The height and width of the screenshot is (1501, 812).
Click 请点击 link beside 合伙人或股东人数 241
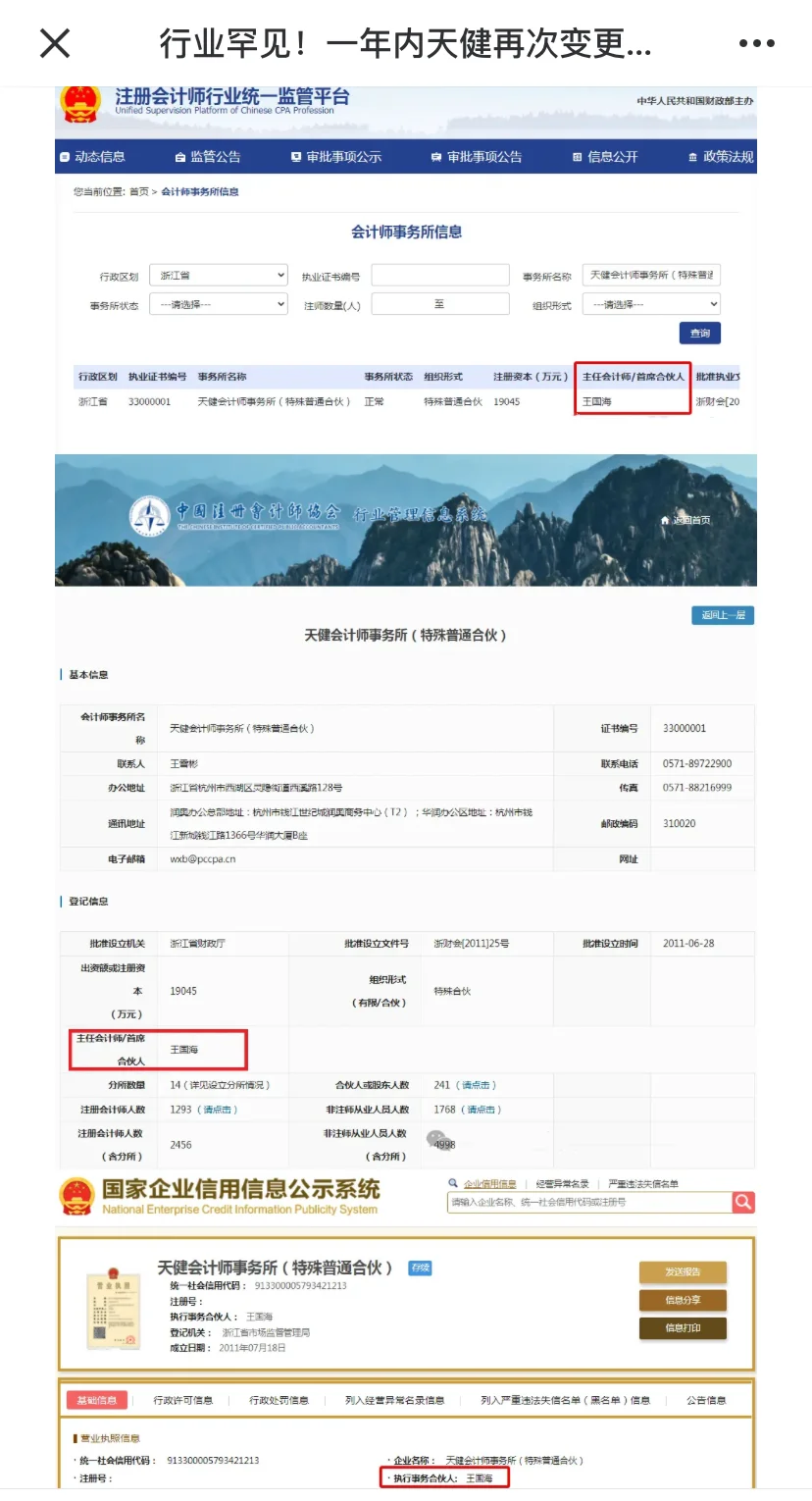click(476, 1086)
